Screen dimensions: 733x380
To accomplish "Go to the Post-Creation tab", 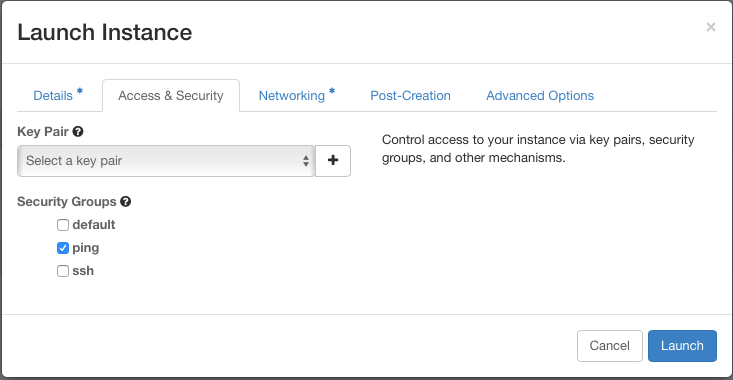I will pos(410,95).
